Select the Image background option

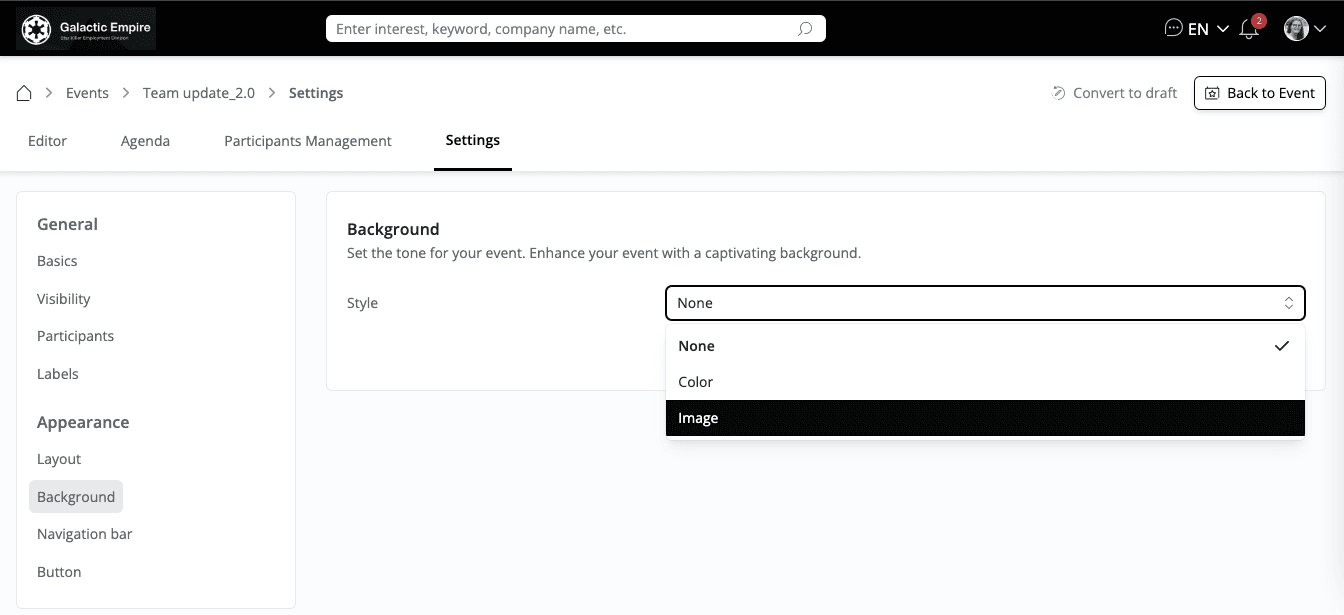point(985,418)
